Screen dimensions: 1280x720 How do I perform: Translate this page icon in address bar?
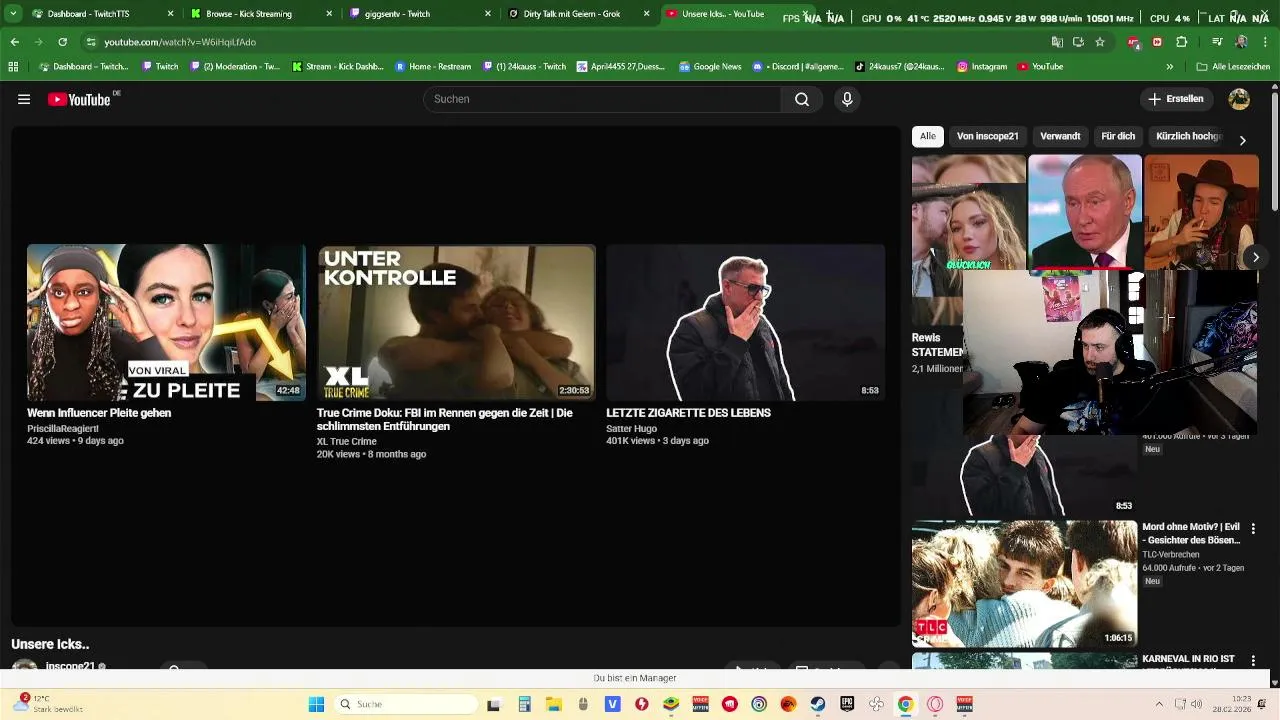(1057, 42)
